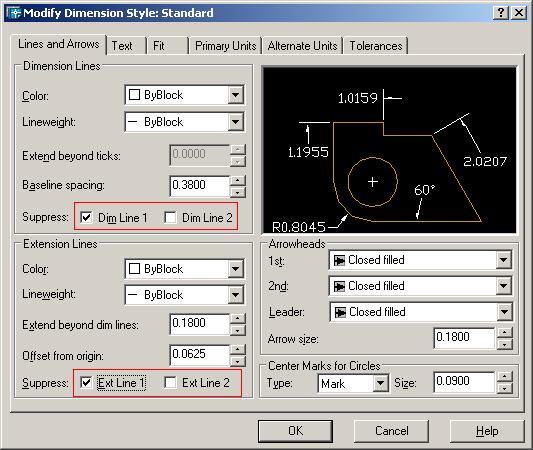Open the 2nd arrowhead dropdown
The height and width of the screenshot is (450, 533).
point(503,286)
